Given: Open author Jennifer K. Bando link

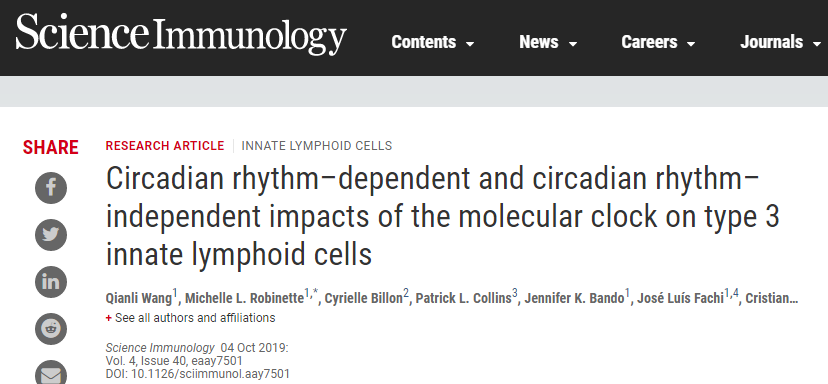Looking at the screenshot, I should (574, 298).
